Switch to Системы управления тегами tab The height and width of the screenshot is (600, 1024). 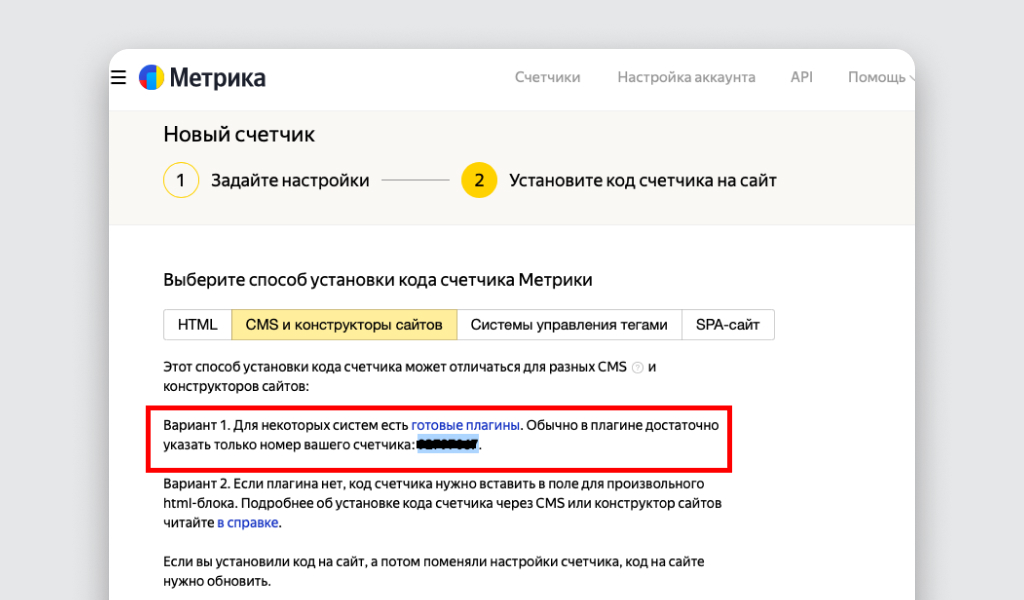point(569,324)
